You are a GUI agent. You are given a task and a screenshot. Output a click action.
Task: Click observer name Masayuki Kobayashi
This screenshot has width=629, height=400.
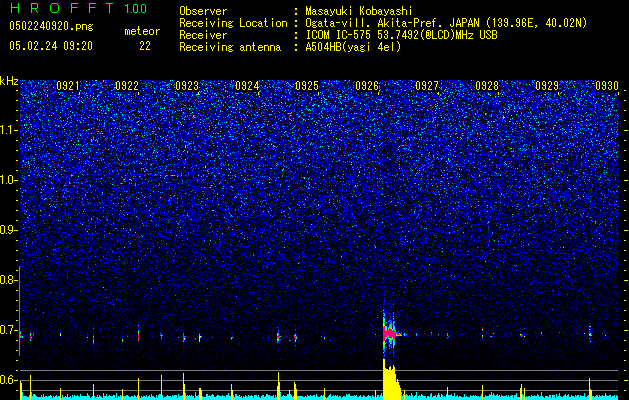(x=359, y=11)
